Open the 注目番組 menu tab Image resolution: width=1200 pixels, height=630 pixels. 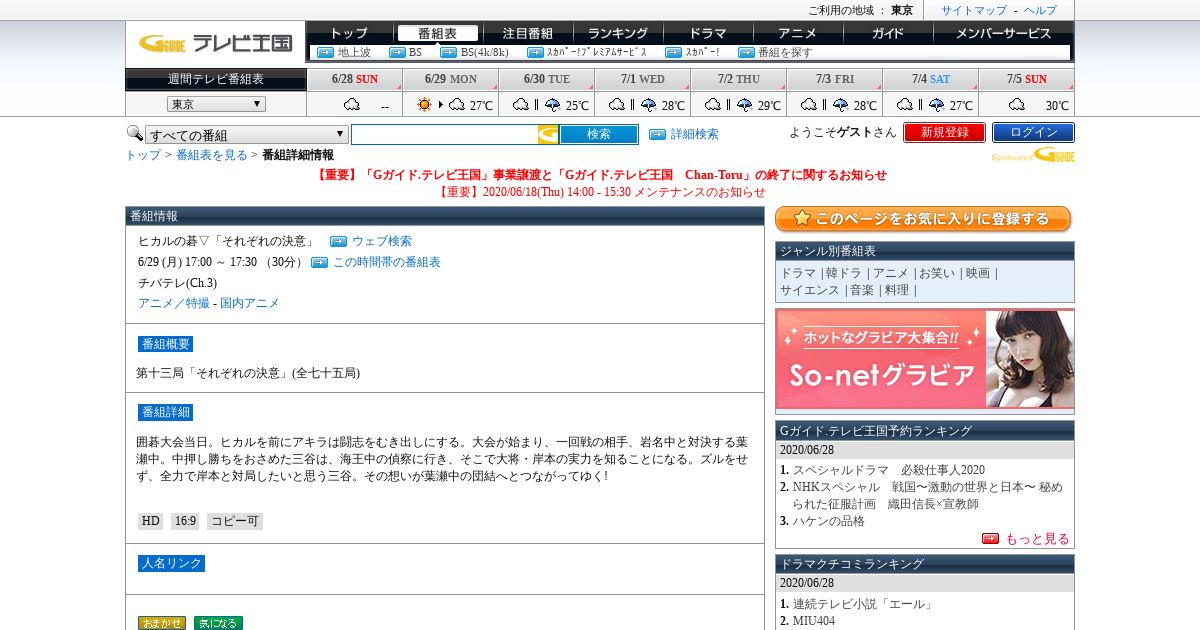528,33
